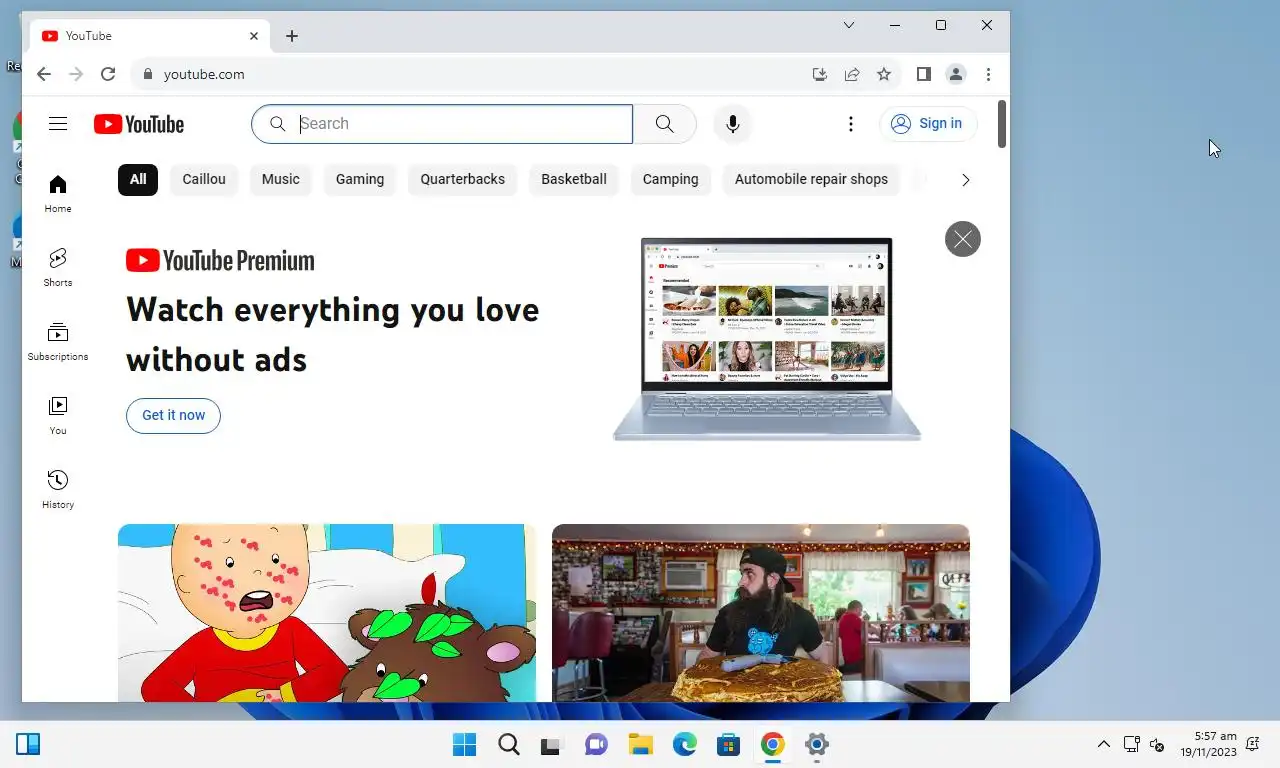1280x768 pixels.
Task: Open File Explorer from taskbar
Action: click(x=640, y=744)
